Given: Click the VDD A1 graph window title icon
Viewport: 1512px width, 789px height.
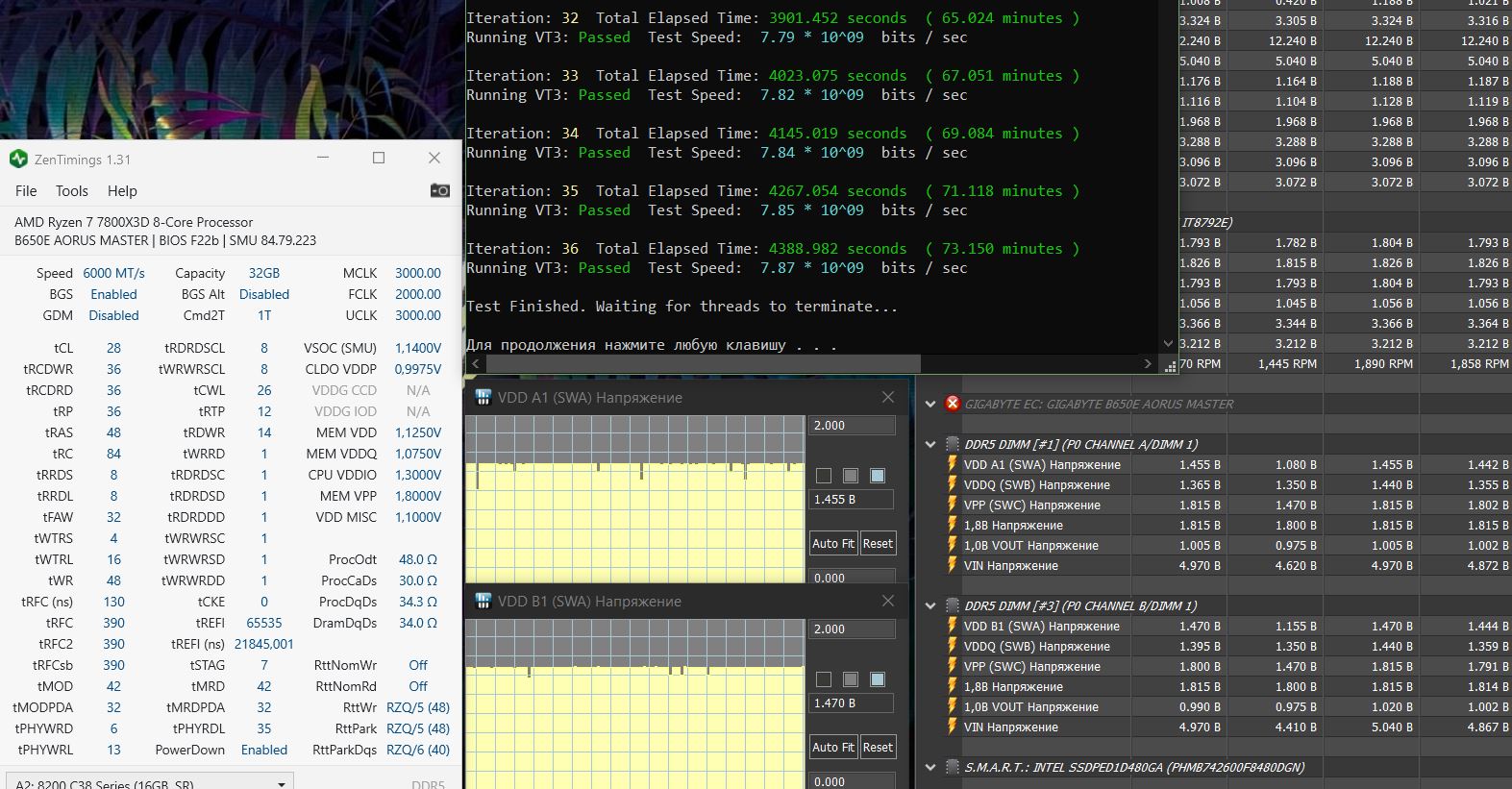Looking at the screenshot, I should (483, 397).
